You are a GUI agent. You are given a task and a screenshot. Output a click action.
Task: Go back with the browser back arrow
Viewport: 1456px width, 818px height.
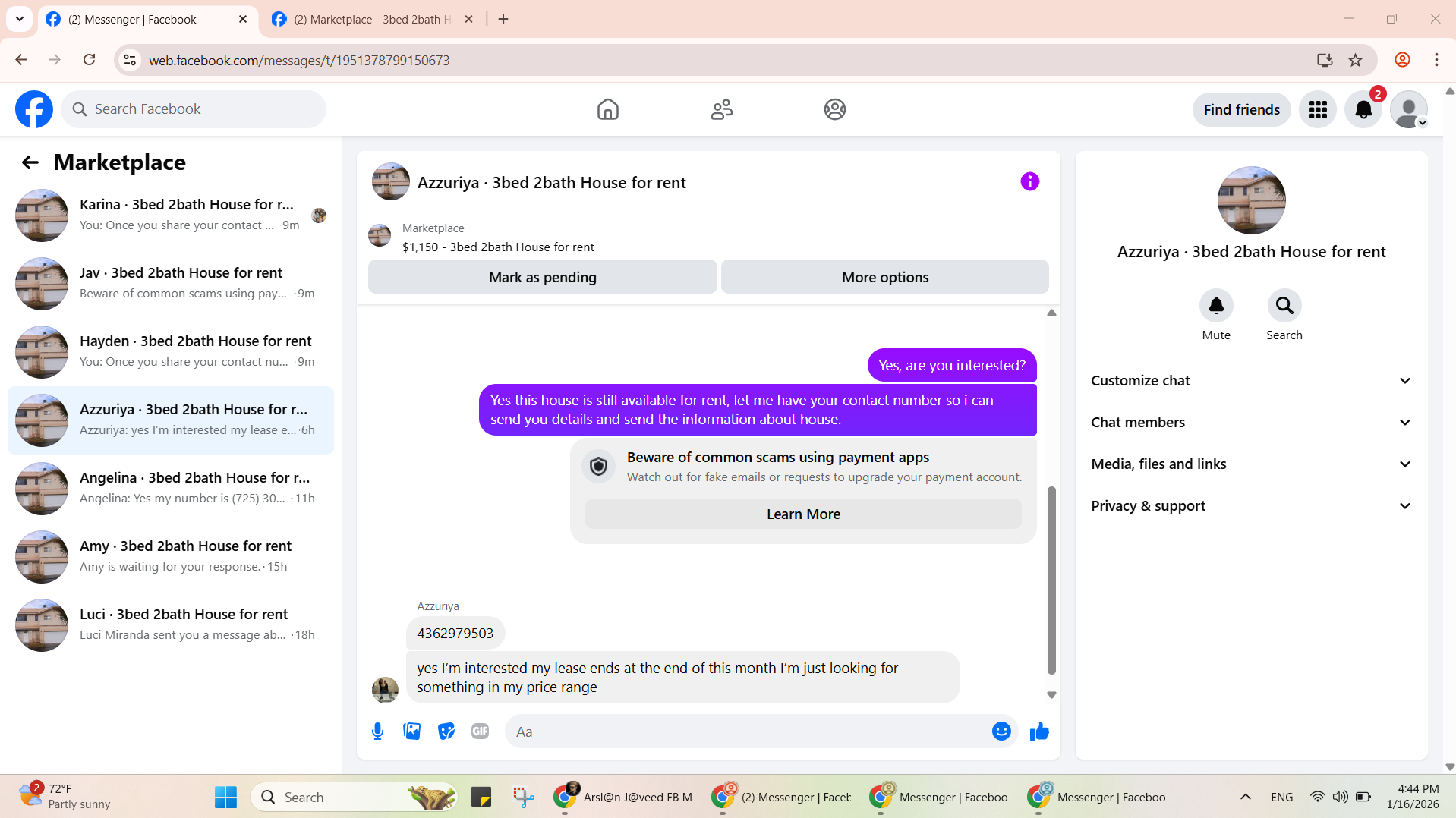[21, 60]
